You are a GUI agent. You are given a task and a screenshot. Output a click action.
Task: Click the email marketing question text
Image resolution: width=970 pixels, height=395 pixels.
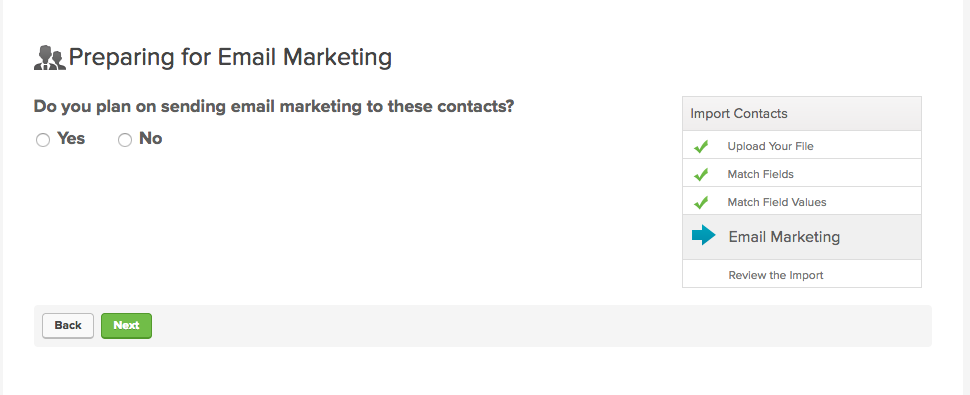[x=274, y=106]
